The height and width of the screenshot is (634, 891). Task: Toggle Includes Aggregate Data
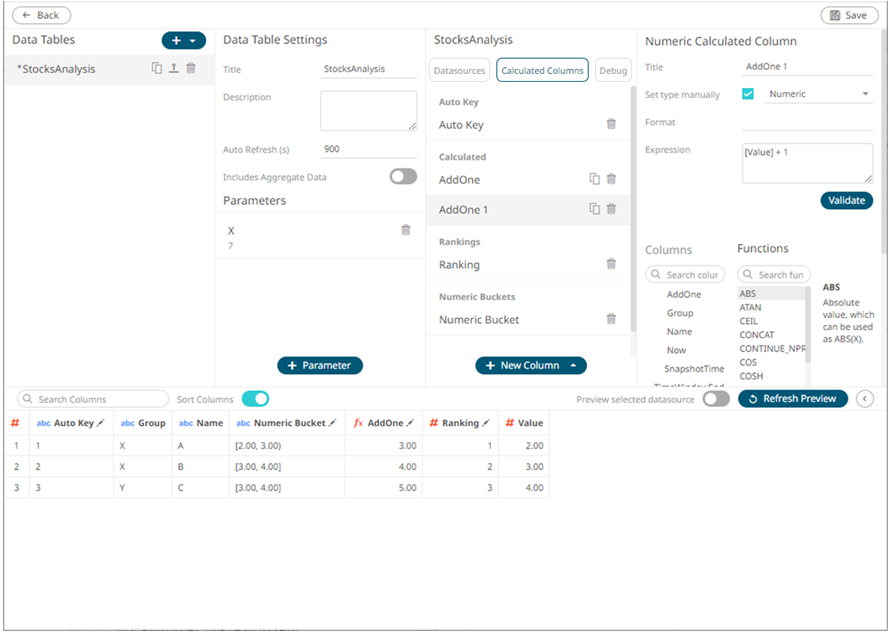click(x=402, y=175)
